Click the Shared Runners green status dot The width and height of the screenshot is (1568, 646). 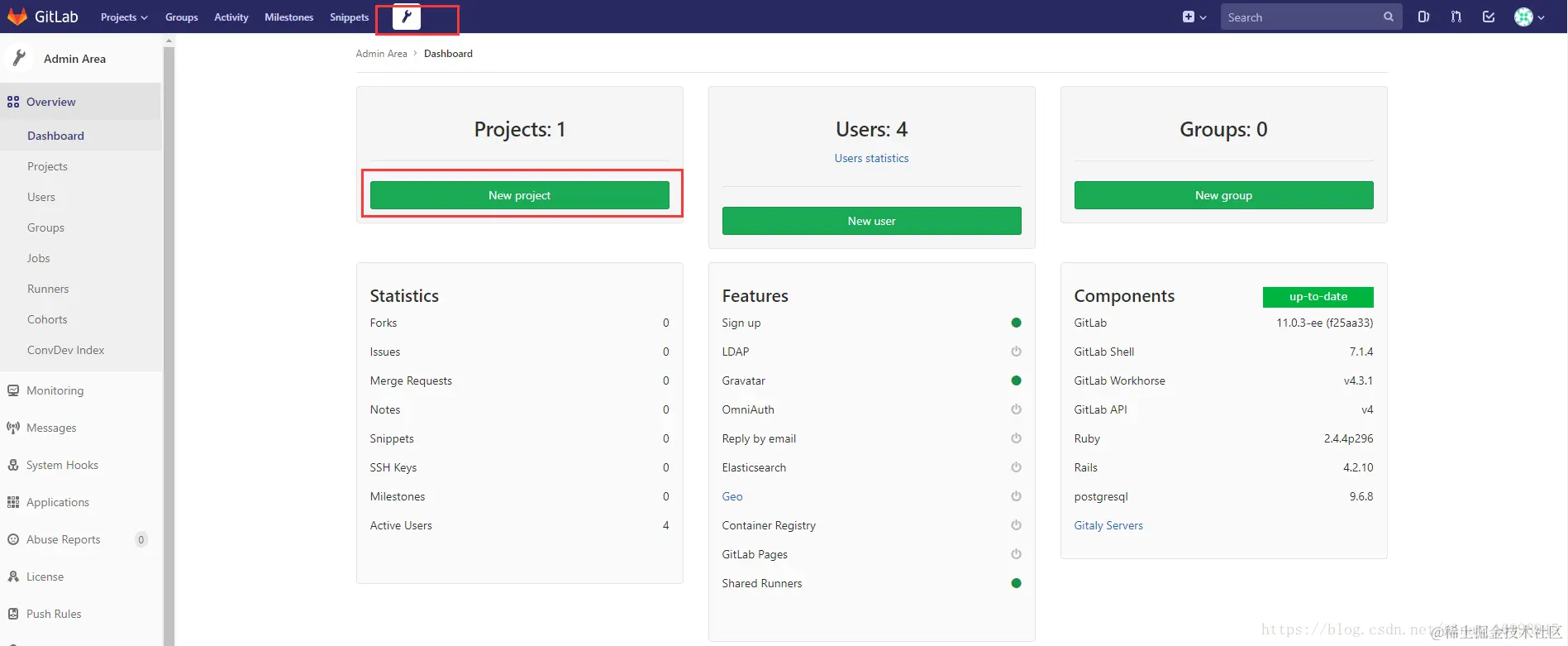click(x=1016, y=583)
